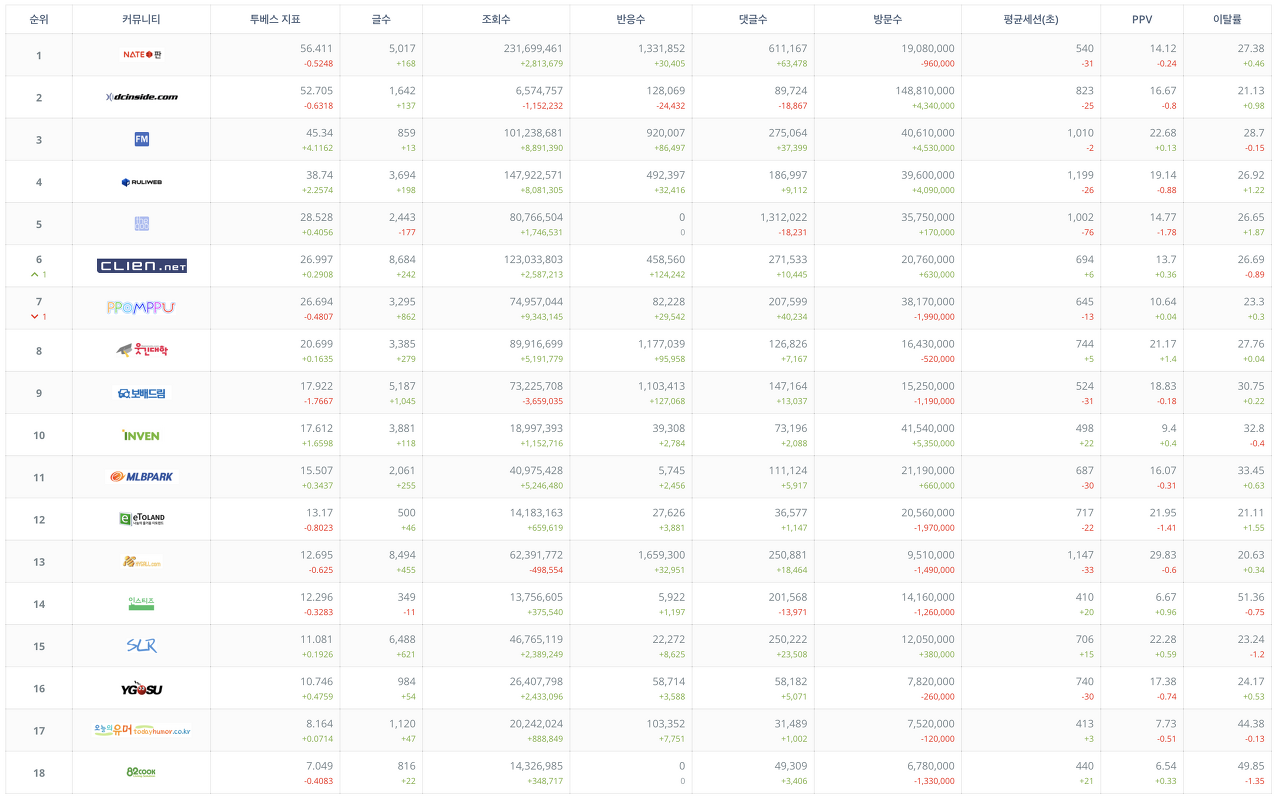Sort by the 댓글수 column header
1280x801 pixels.
pos(753,19)
